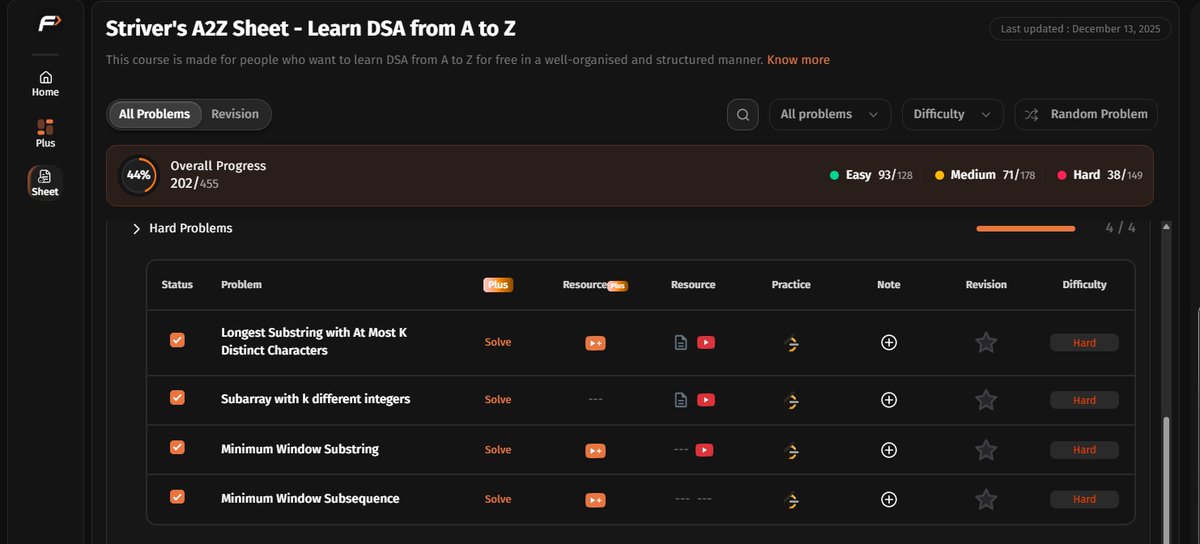Uncheck Minimum Window Substring status
Viewport: 1200px width, 544px height.
pyautogui.click(x=177, y=447)
